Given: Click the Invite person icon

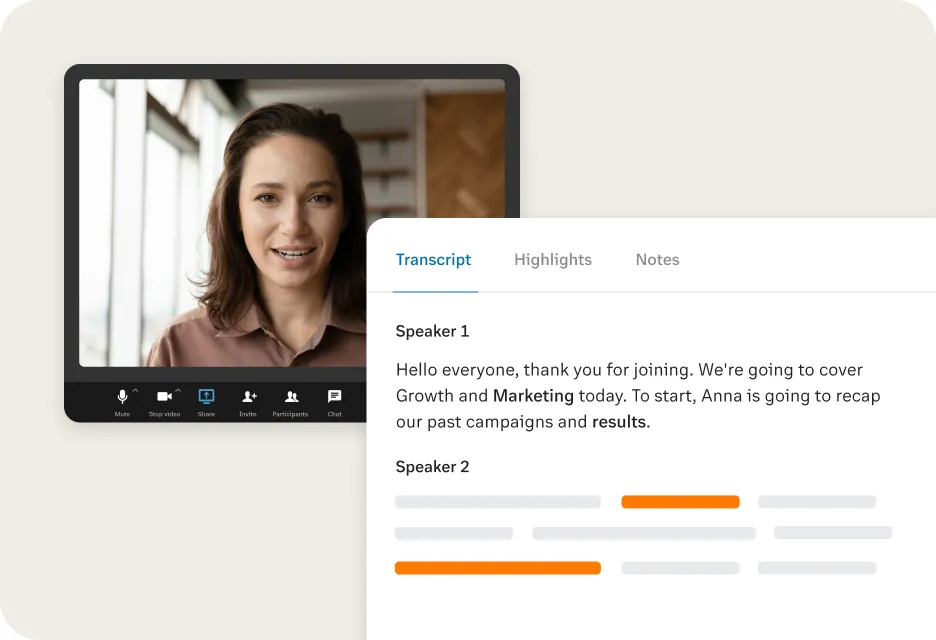Looking at the screenshot, I should [249, 396].
